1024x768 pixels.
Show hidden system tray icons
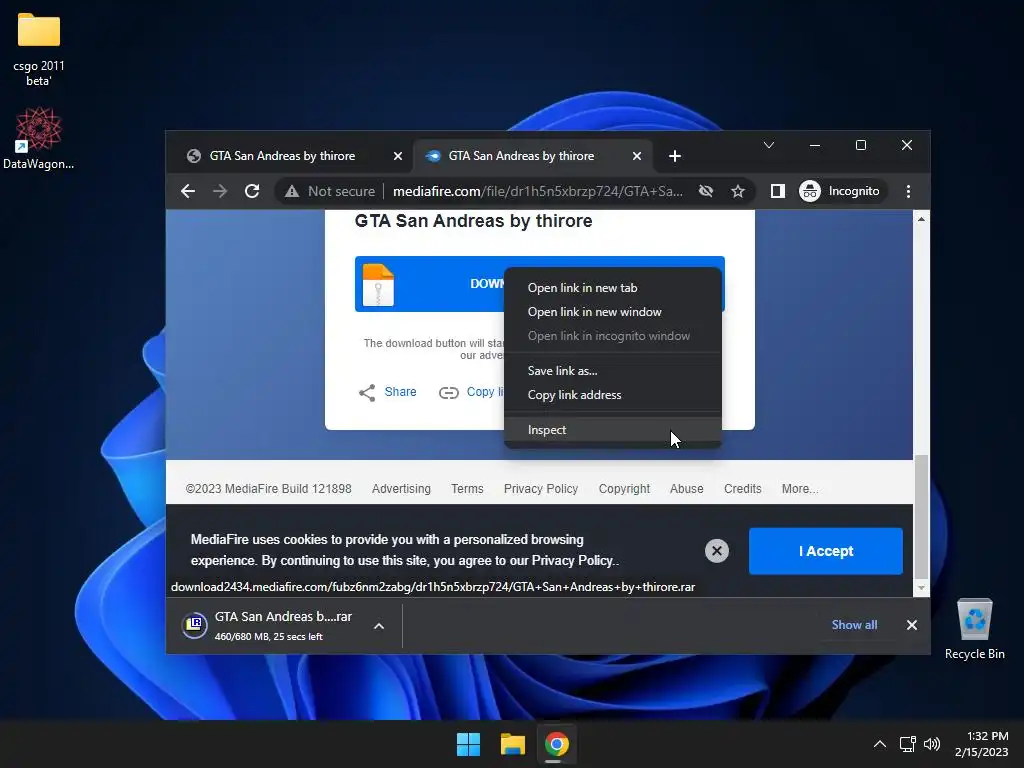[x=880, y=744]
